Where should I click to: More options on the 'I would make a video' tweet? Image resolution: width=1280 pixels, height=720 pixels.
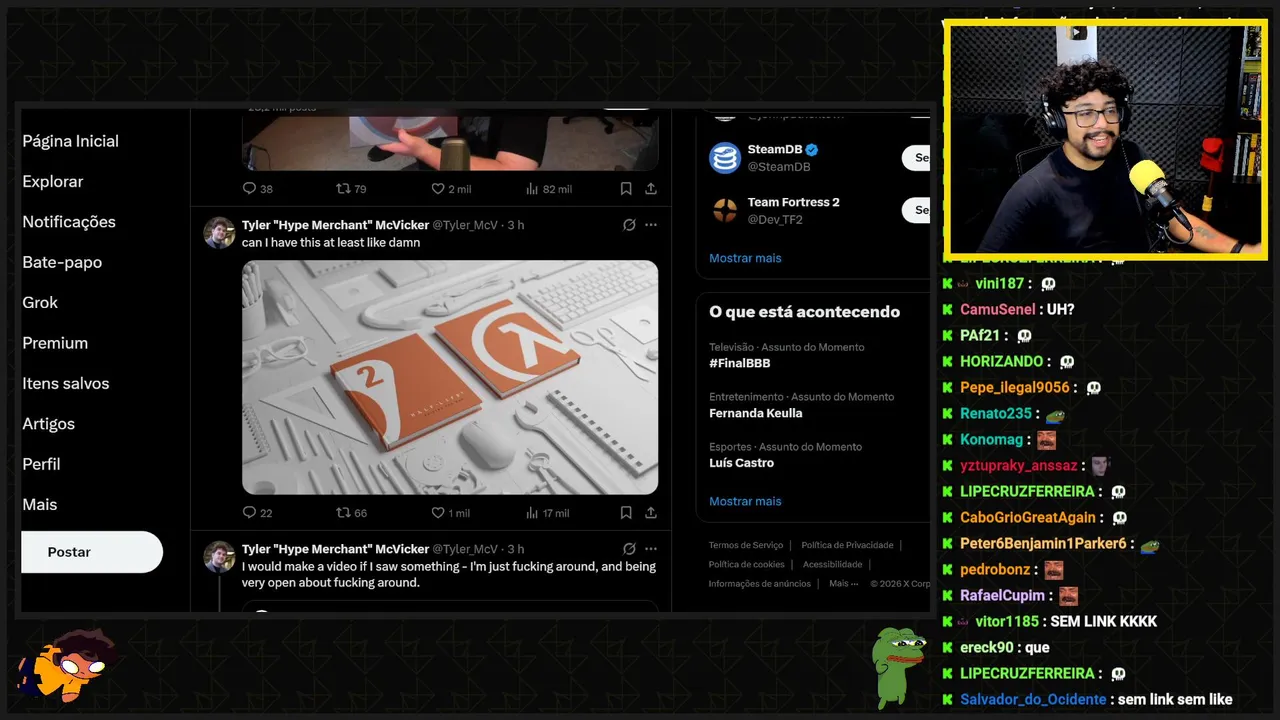tap(651, 549)
